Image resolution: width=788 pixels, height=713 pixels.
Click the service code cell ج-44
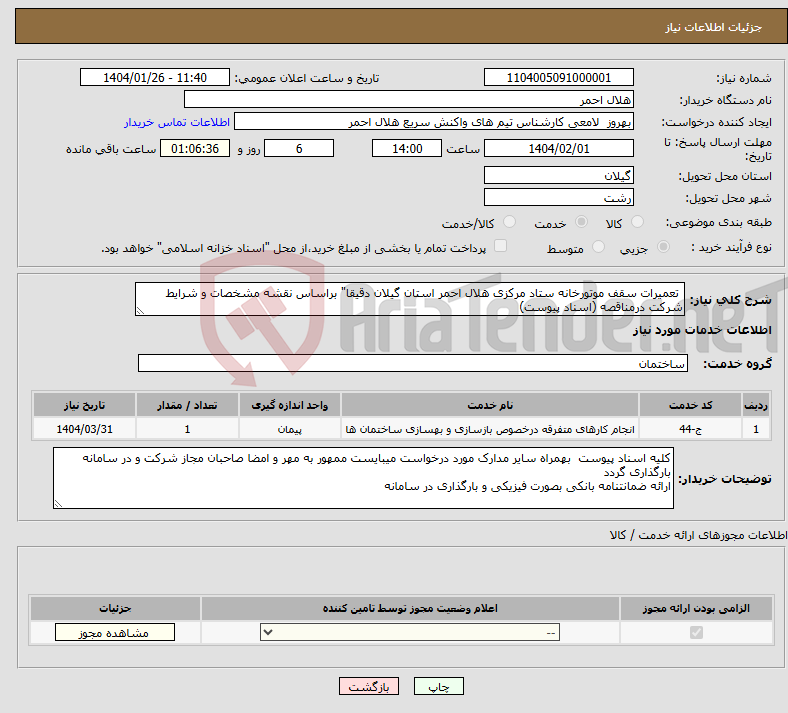point(691,429)
